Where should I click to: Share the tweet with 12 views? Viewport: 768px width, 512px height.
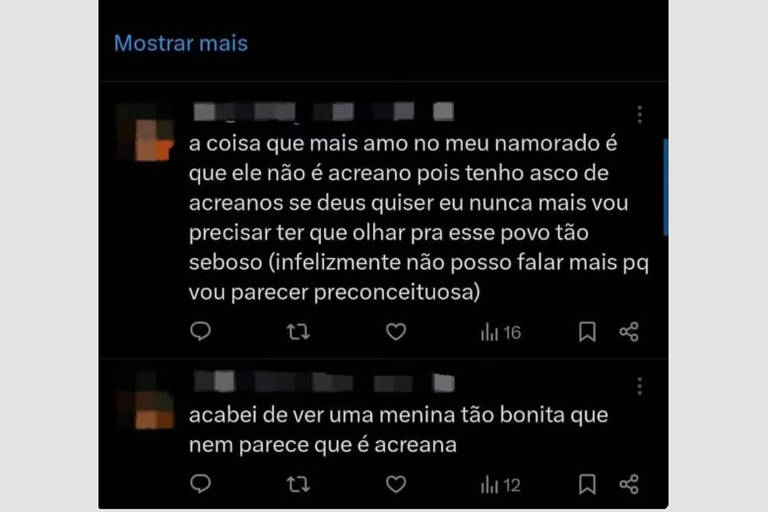629,485
